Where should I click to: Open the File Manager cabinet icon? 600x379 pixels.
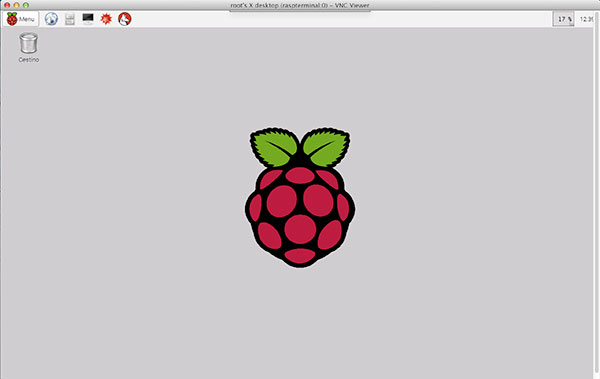(x=70, y=19)
